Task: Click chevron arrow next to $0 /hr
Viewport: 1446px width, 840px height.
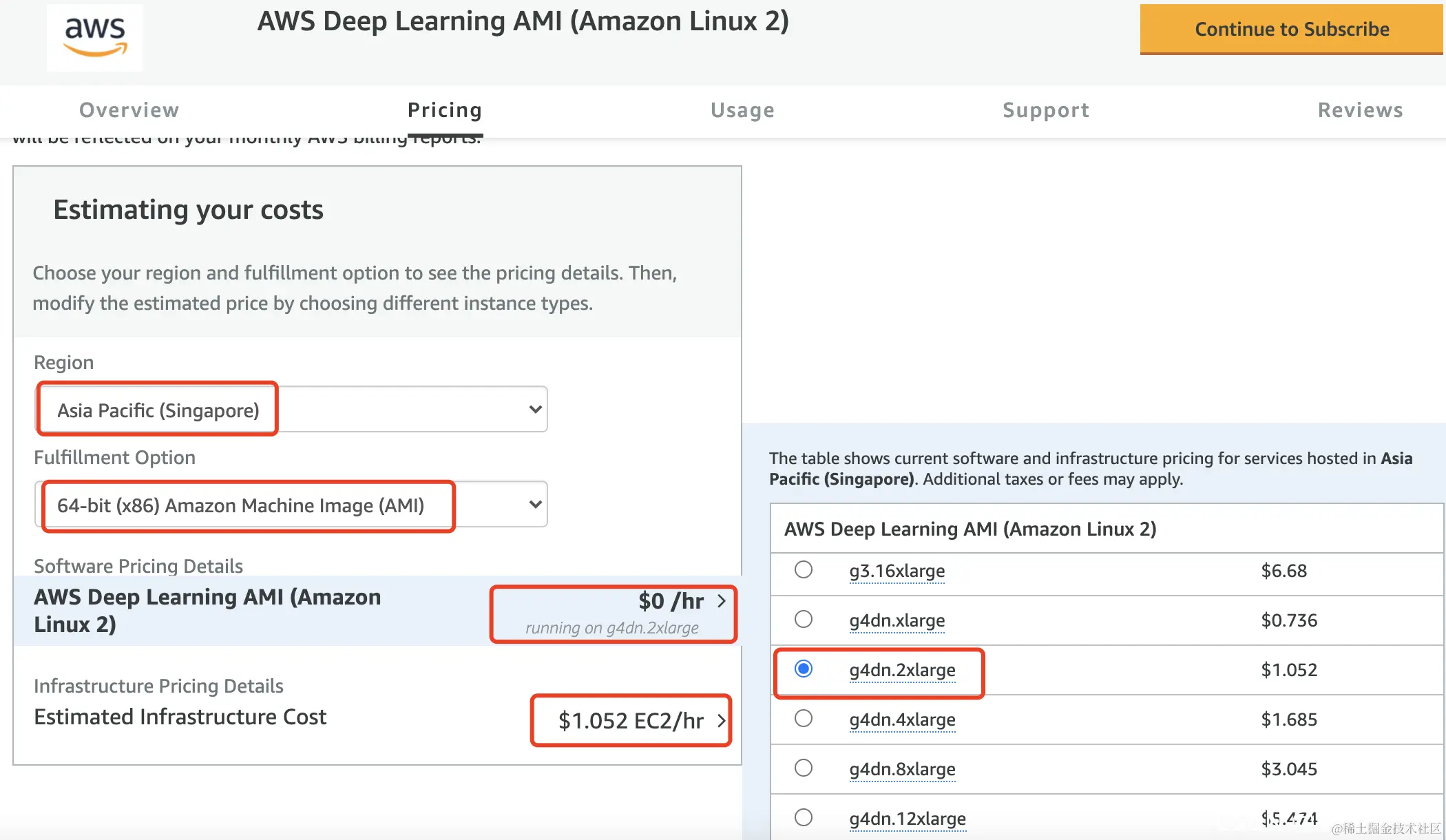Action: [x=722, y=600]
